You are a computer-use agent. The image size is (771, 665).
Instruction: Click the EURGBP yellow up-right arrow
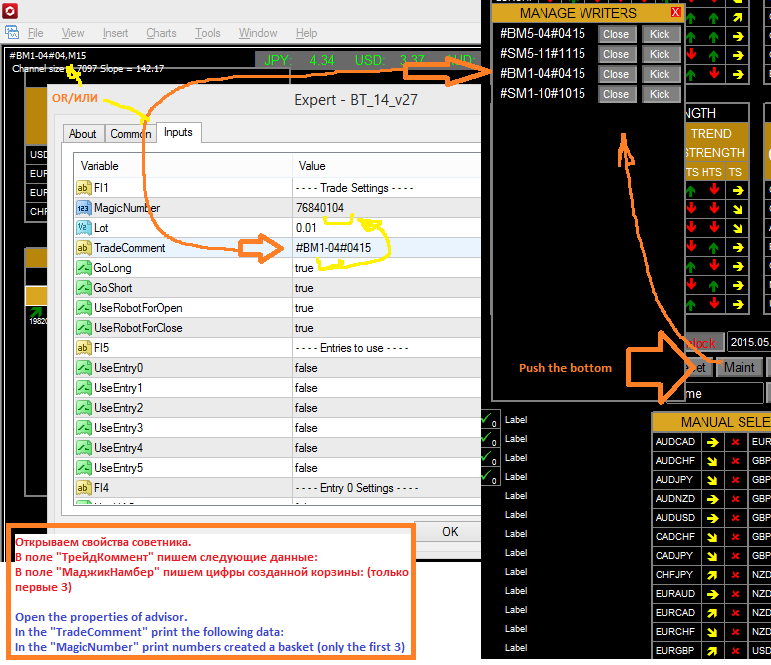coord(712,651)
